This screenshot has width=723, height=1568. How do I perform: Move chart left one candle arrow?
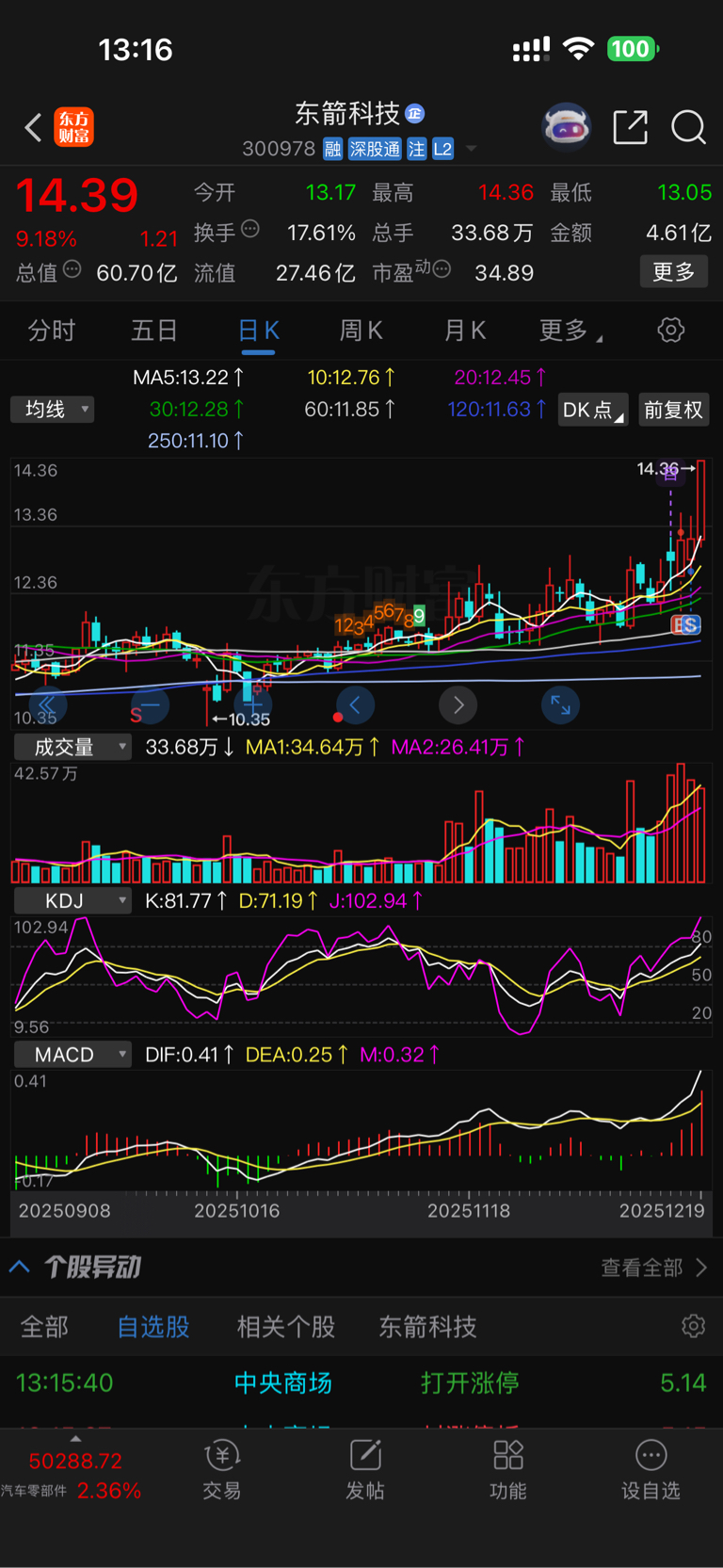355,704
